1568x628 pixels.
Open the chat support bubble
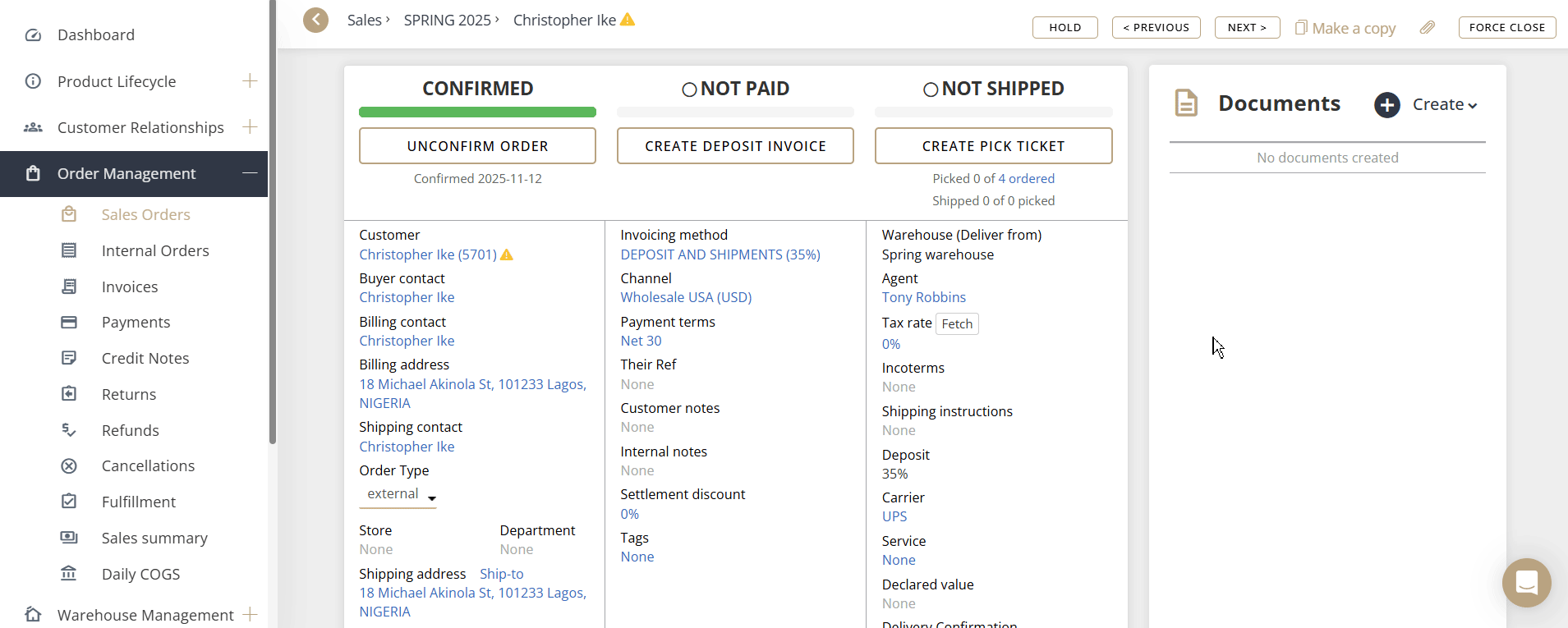tap(1526, 583)
